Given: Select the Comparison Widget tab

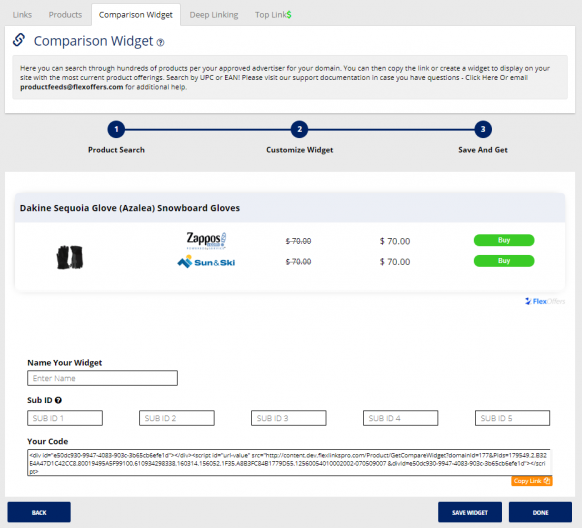Looking at the screenshot, I should [x=136, y=15].
